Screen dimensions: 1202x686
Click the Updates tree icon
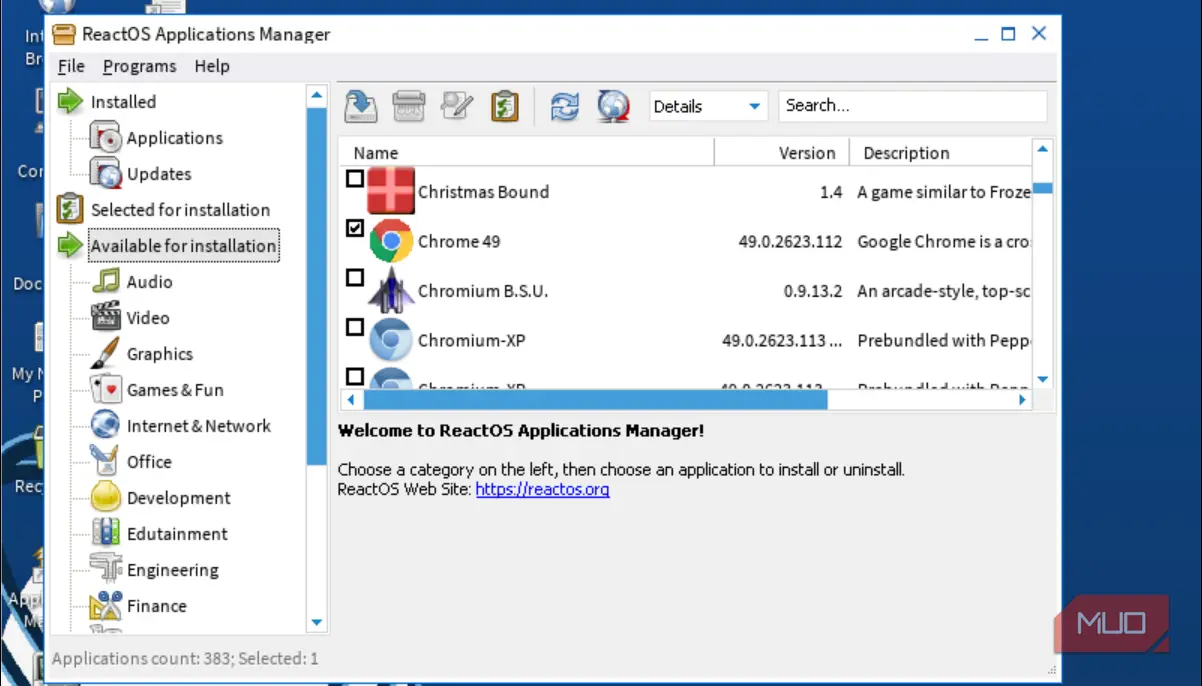[105, 173]
